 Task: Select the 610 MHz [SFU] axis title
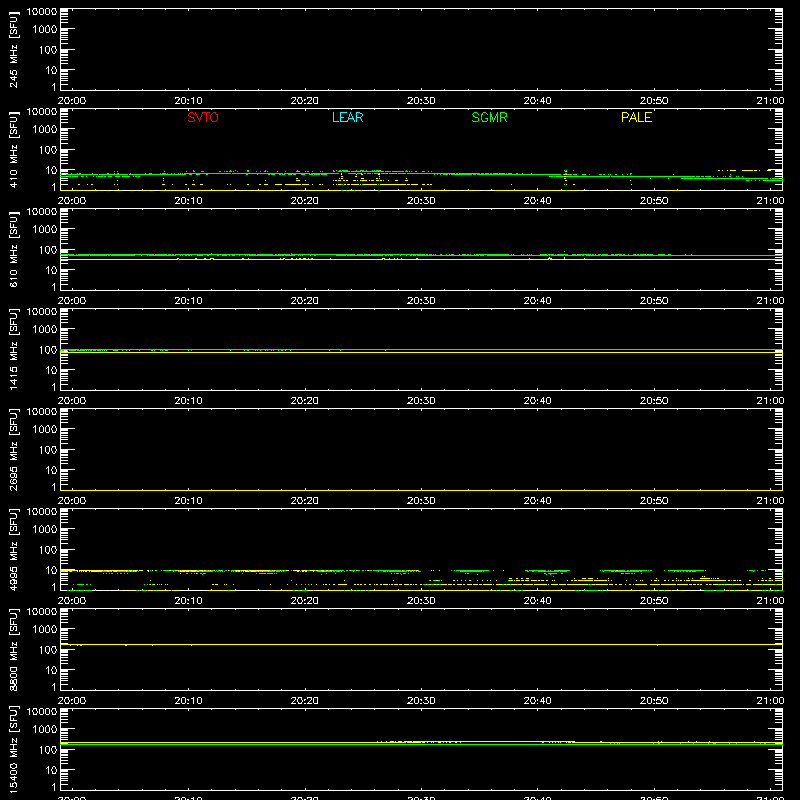click(13, 249)
